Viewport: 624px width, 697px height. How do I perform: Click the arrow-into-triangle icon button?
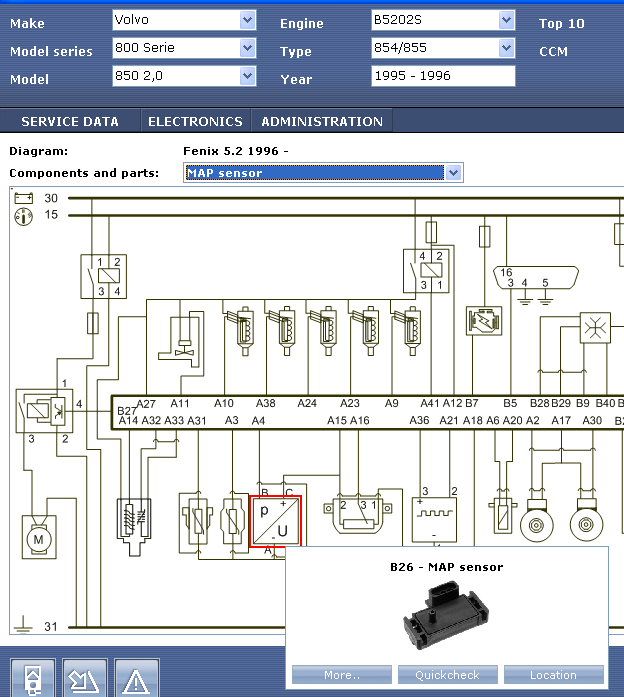[x=84, y=678]
